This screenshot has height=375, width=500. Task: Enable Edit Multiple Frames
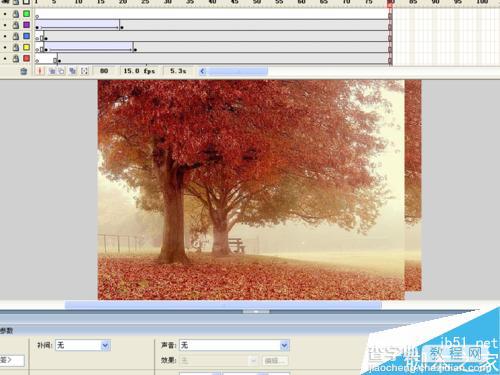pyautogui.click(x=72, y=71)
